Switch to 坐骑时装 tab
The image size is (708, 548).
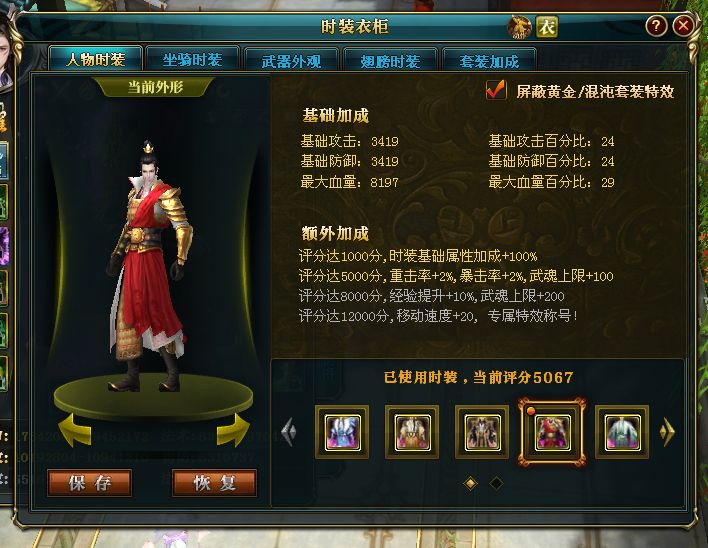(192, 60)
